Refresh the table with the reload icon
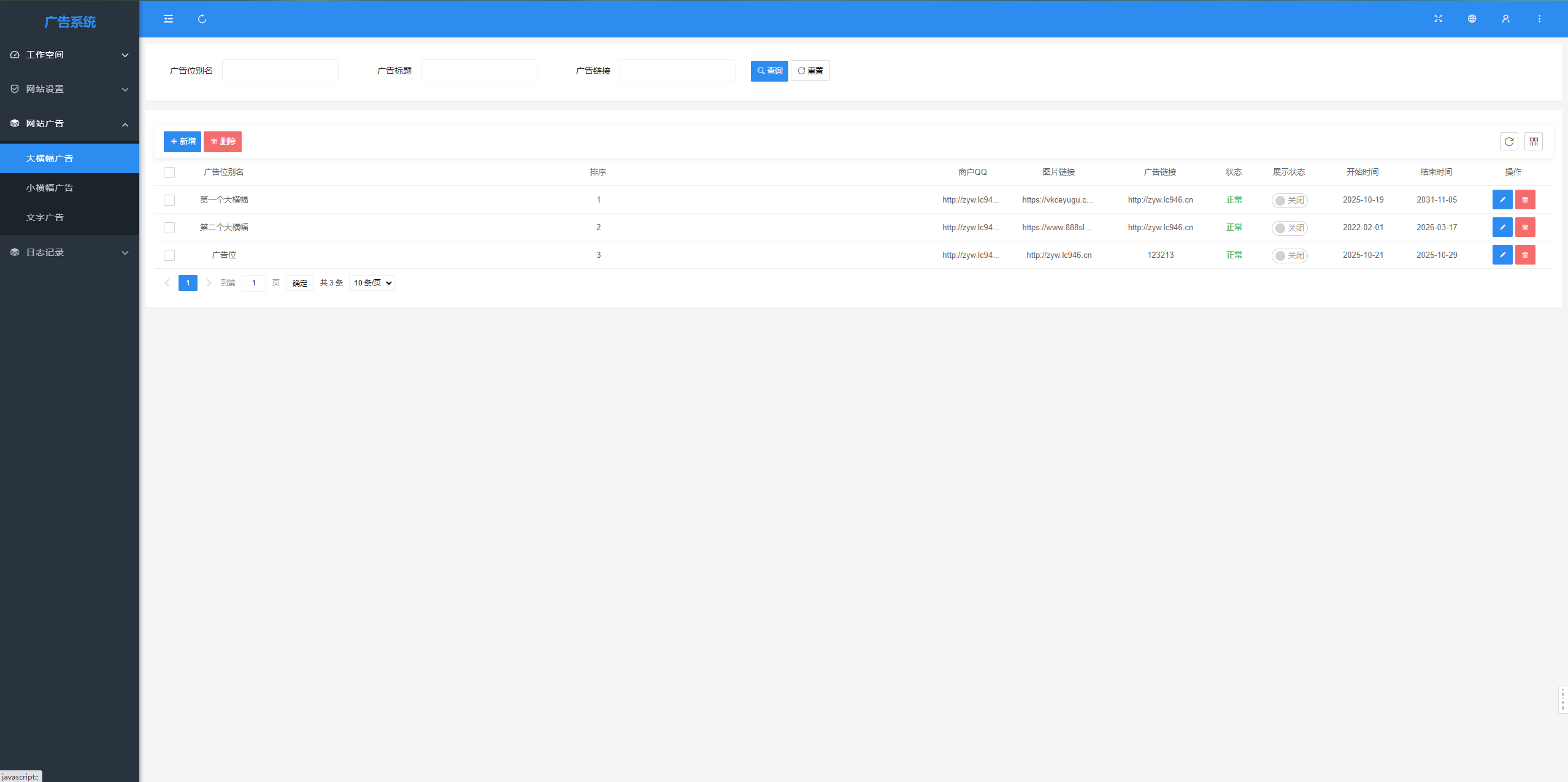 pos(1508,142)
